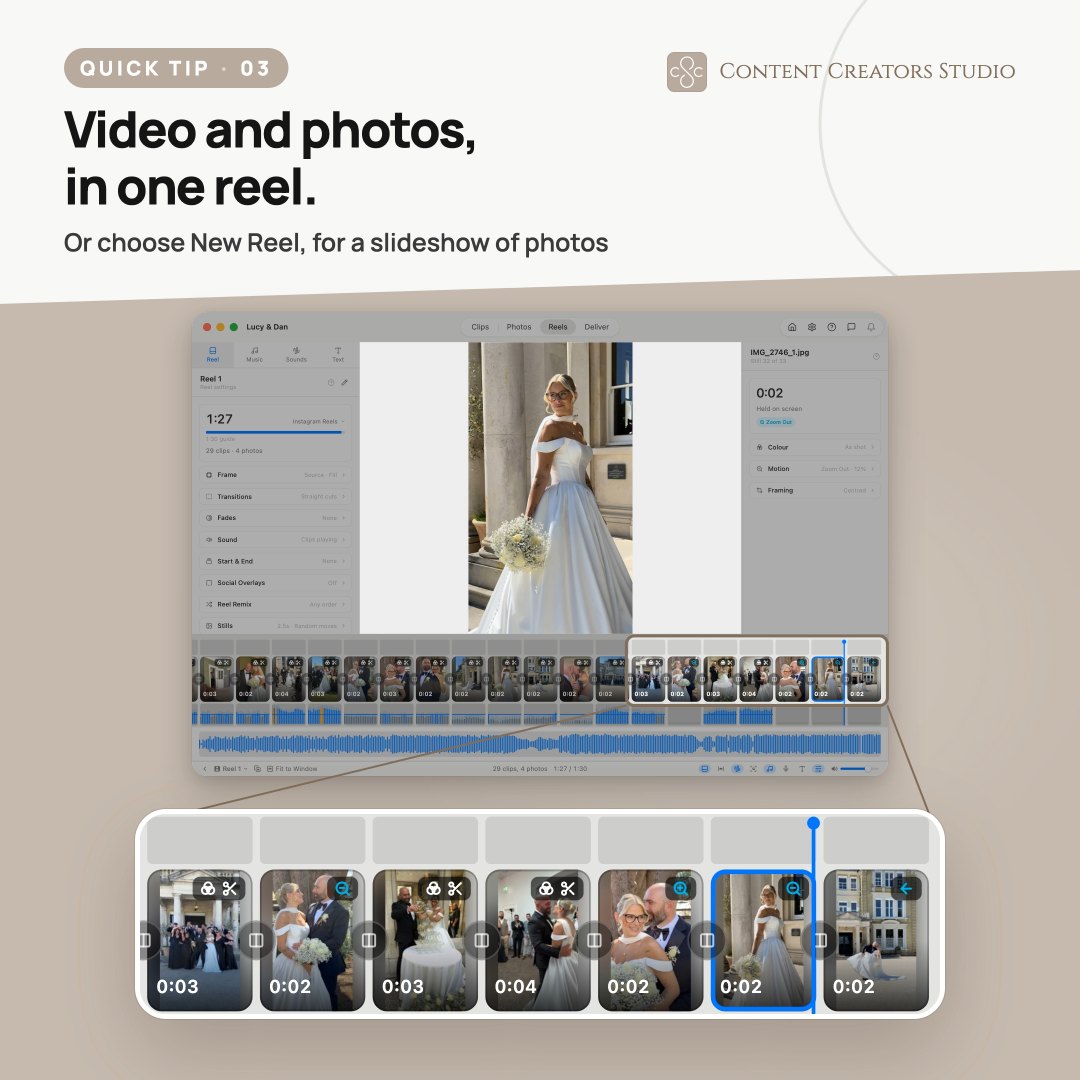
Task: Click the help icon beside Reel 1
Action: click(331, 382)
